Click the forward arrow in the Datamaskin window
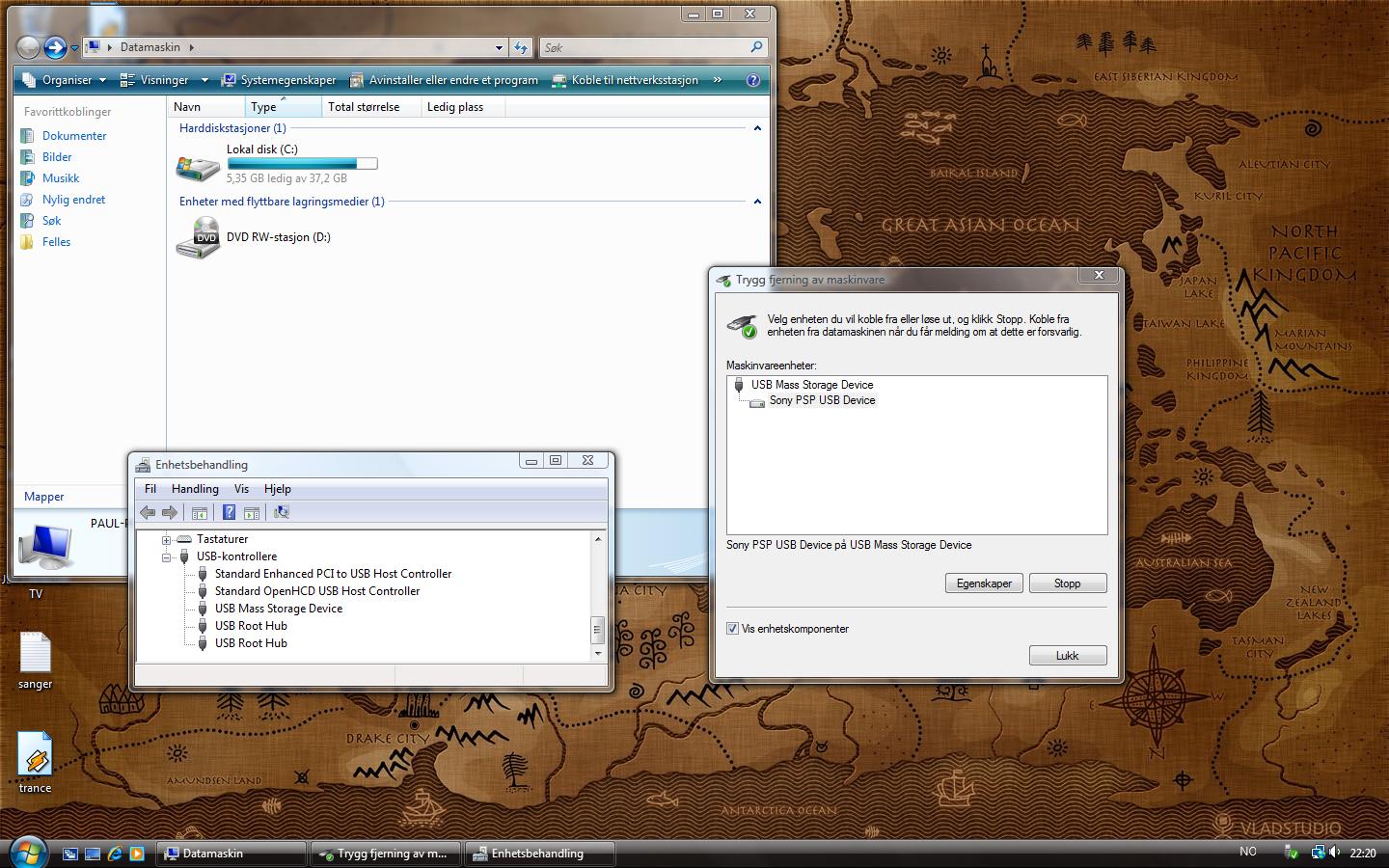 55,46
